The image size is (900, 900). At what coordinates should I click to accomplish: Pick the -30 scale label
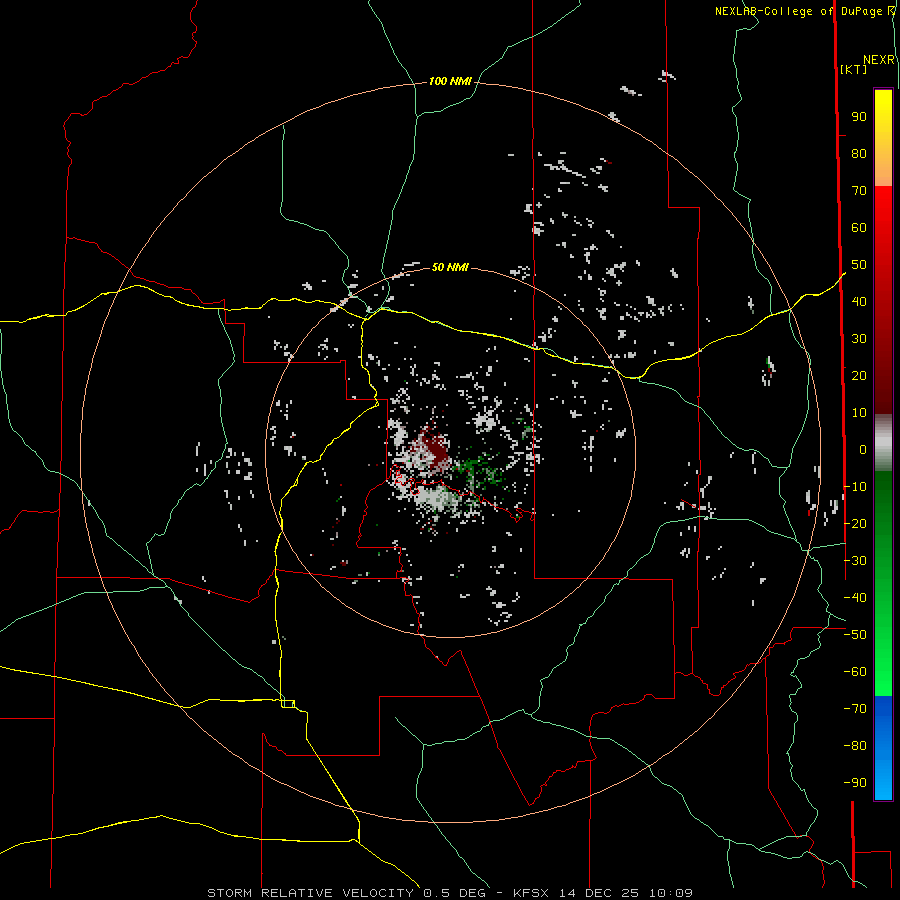point(855,561)
